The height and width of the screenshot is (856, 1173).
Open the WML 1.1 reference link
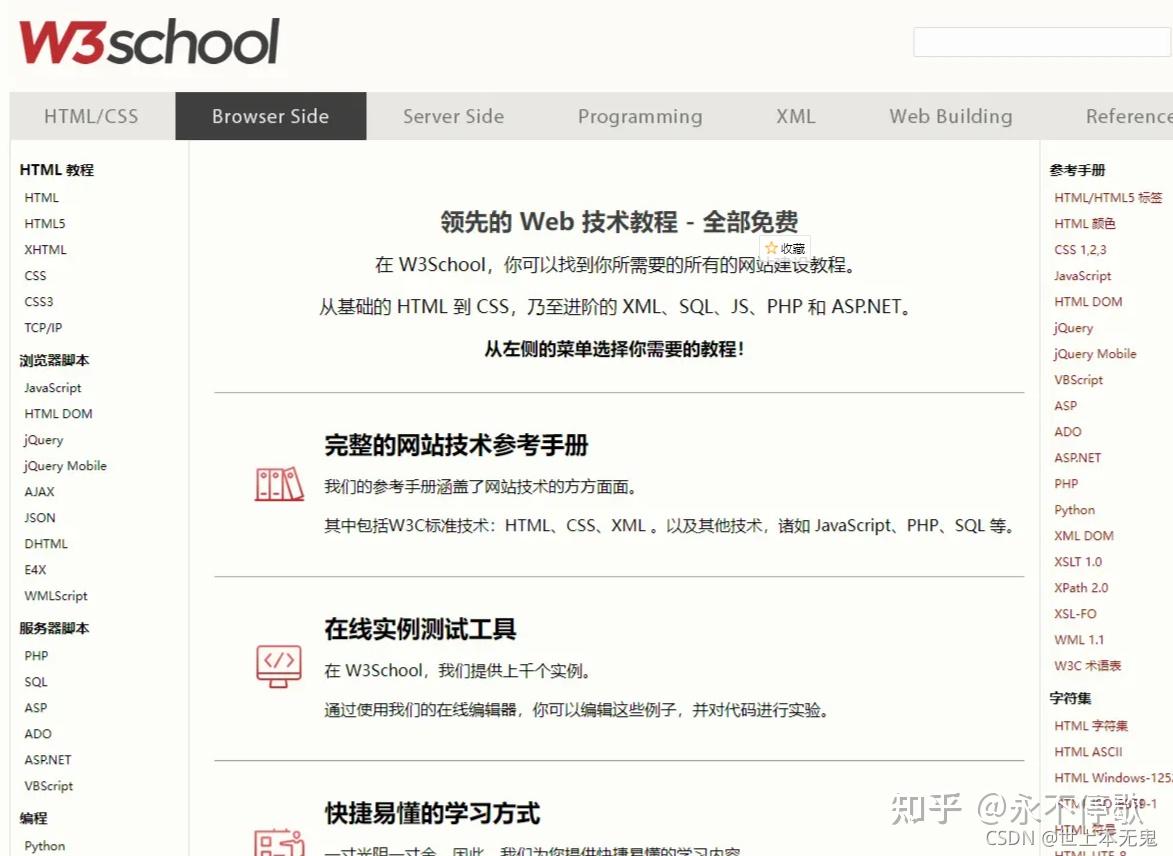pos(1079,640)
